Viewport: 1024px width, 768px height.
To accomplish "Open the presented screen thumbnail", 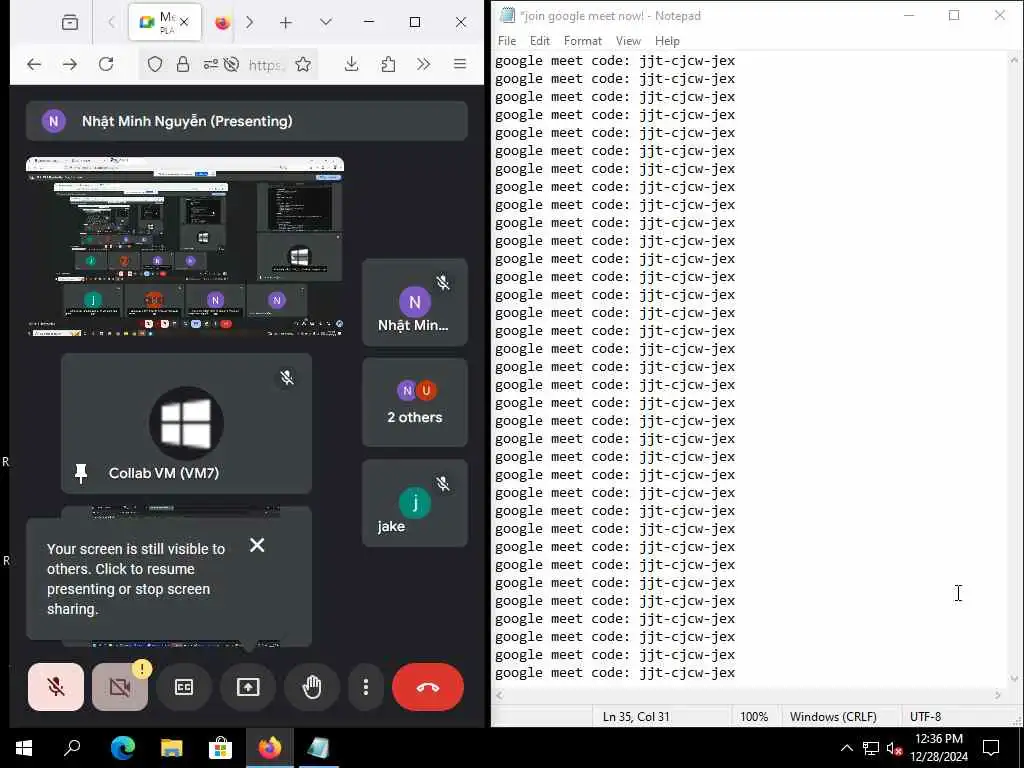I will pos(185,247).
